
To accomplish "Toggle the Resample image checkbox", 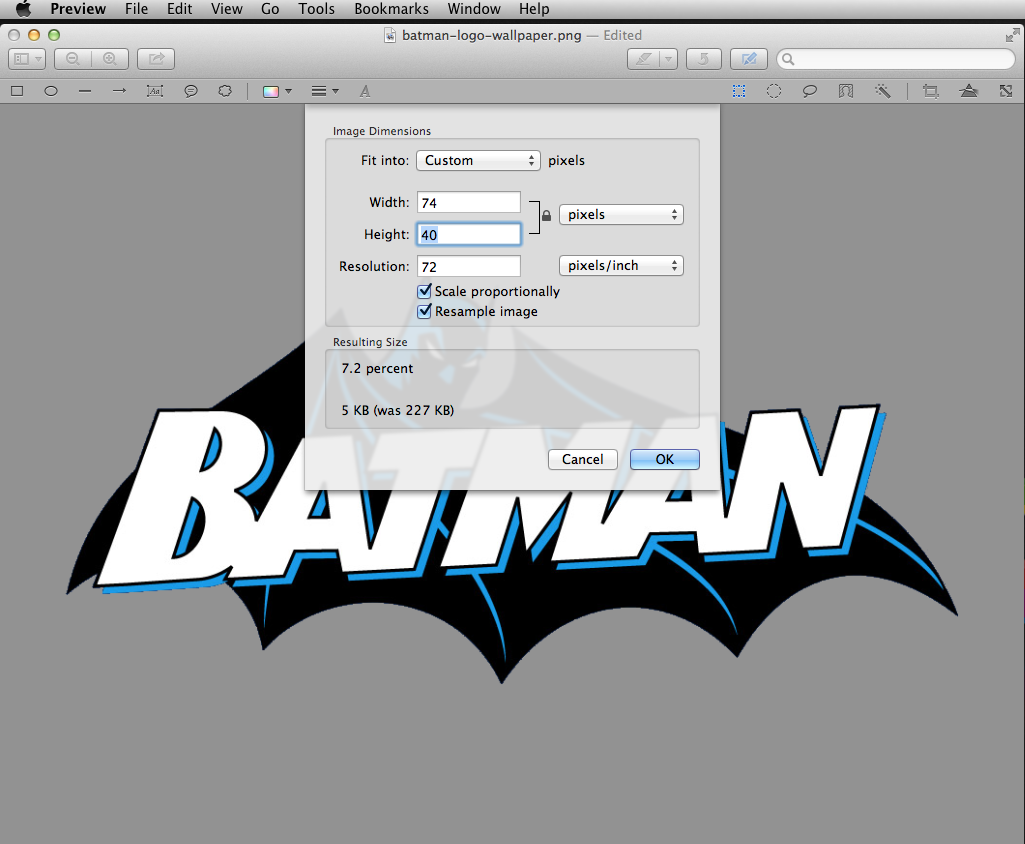I will coord(425,311).
